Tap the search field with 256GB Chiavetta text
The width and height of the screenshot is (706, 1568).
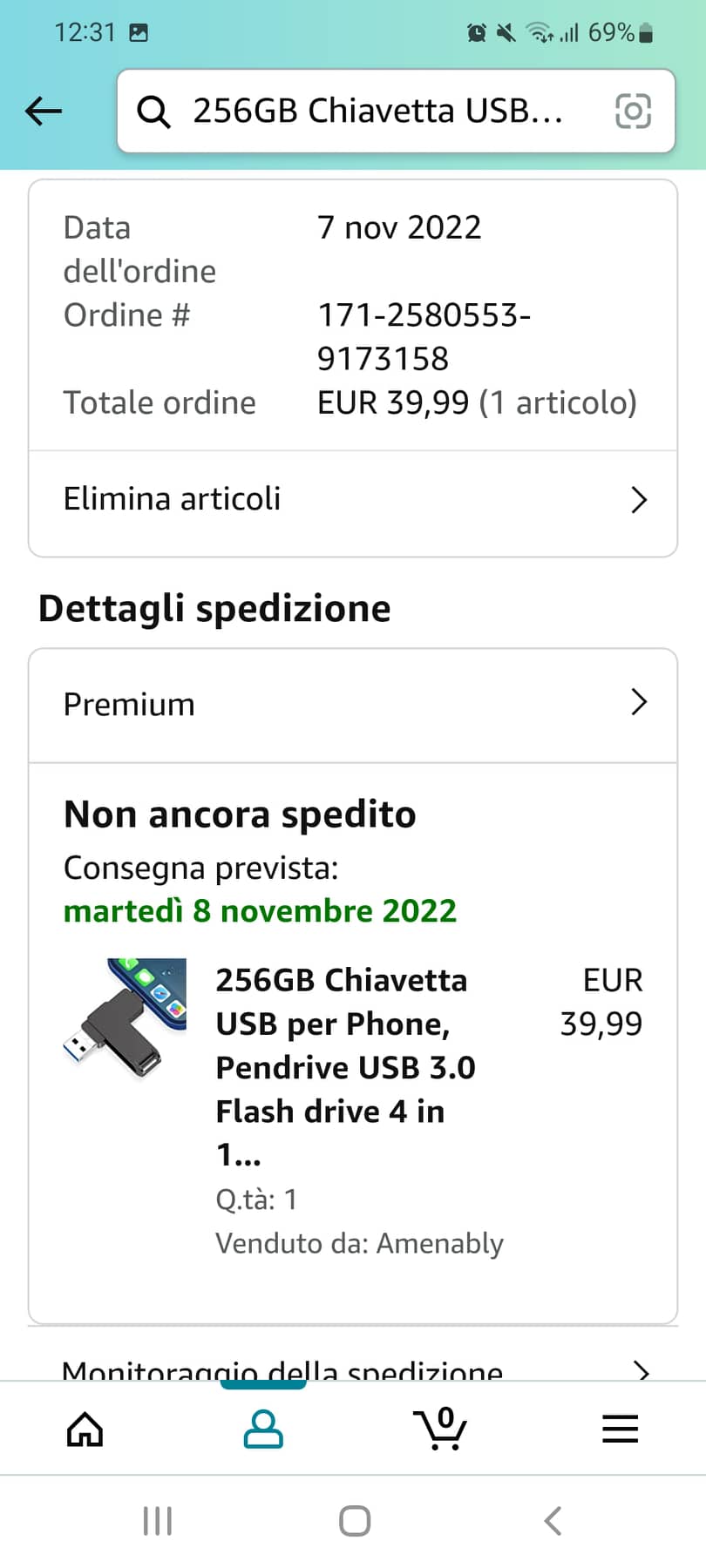coord(377,112)
